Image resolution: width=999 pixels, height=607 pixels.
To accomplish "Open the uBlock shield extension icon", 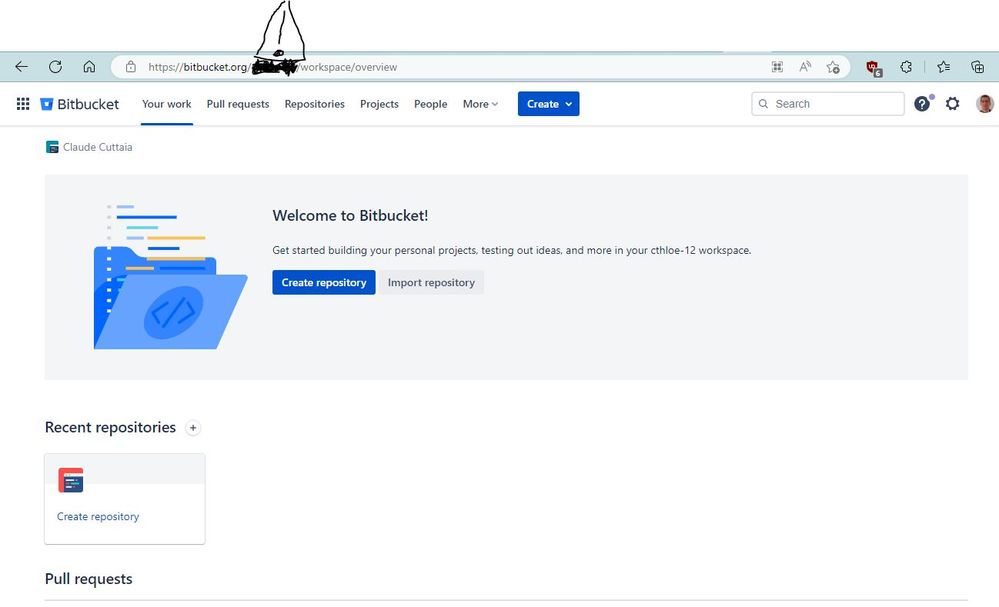I will point(873,68).
